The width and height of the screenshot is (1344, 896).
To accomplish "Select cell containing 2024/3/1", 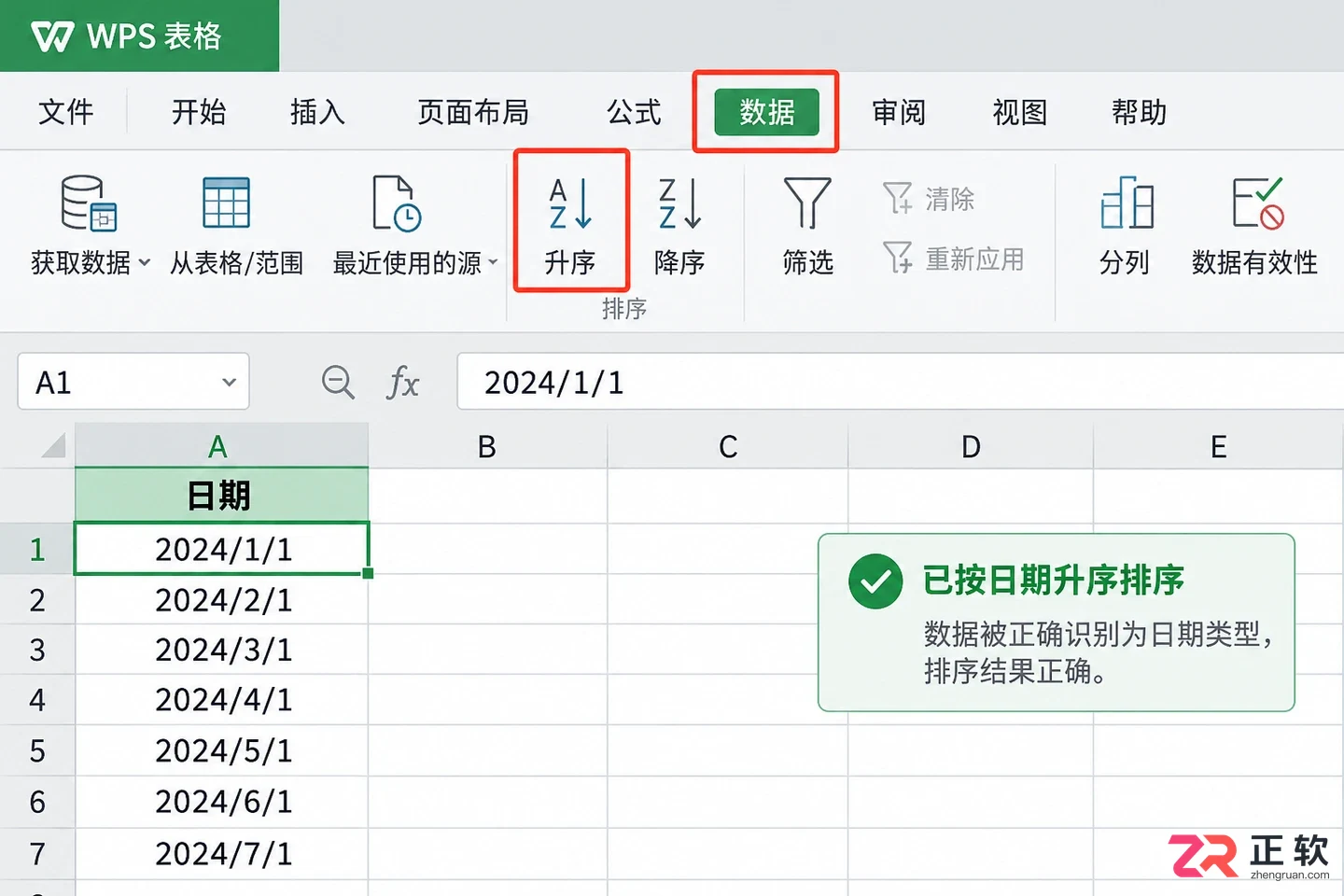I will pyautogui.click(x=222, y=650).
